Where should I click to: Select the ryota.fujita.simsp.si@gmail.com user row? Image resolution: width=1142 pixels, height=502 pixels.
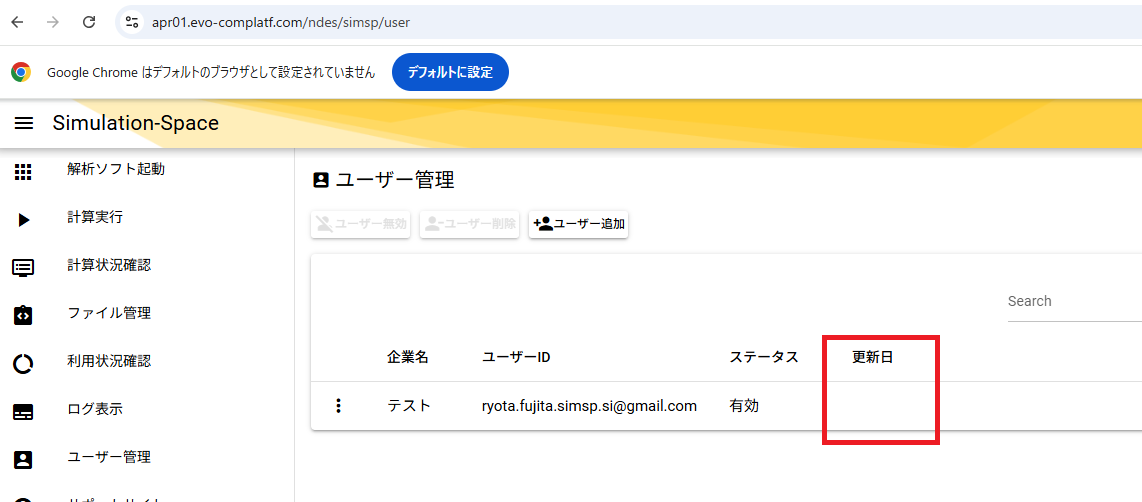click(x=589, y=406)
